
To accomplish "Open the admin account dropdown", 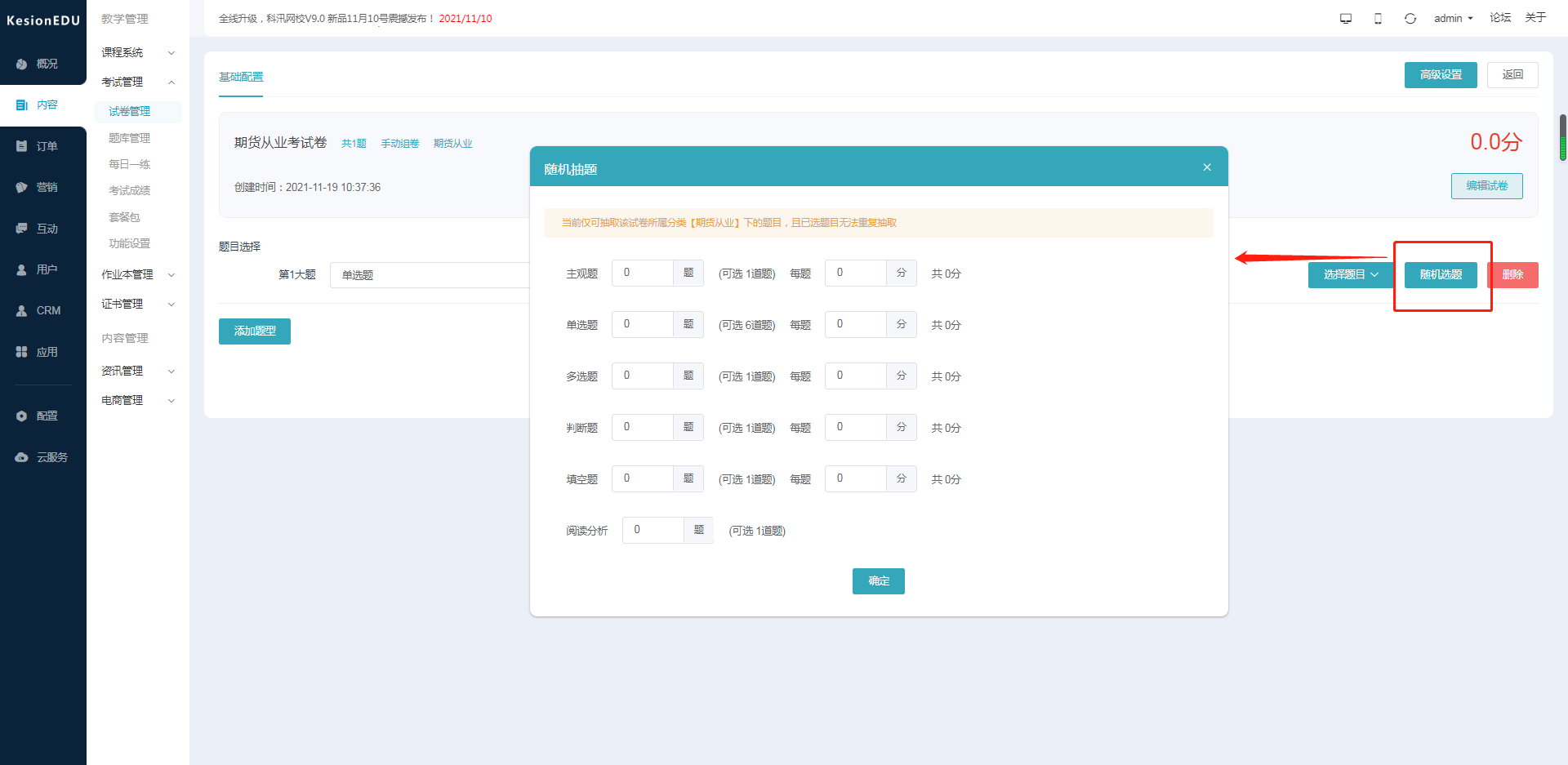I will [1454, 18].
